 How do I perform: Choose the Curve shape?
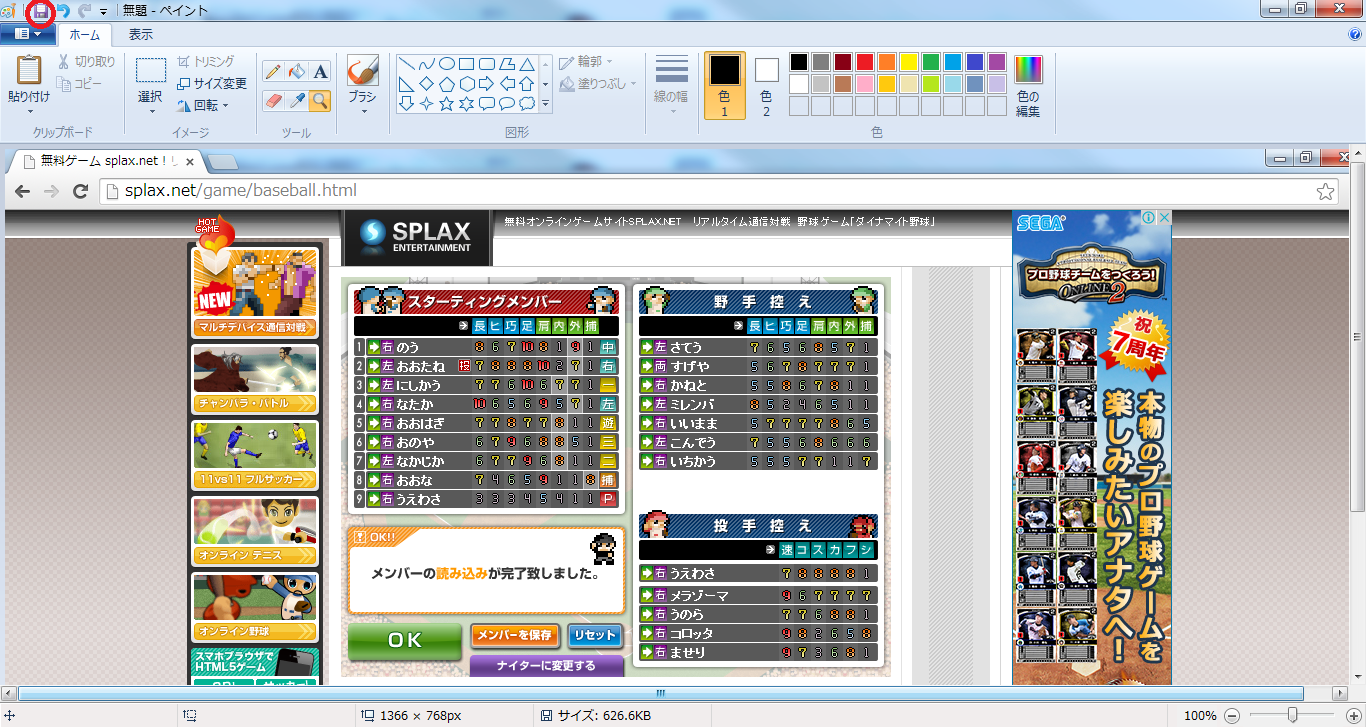tap(427, 64)
